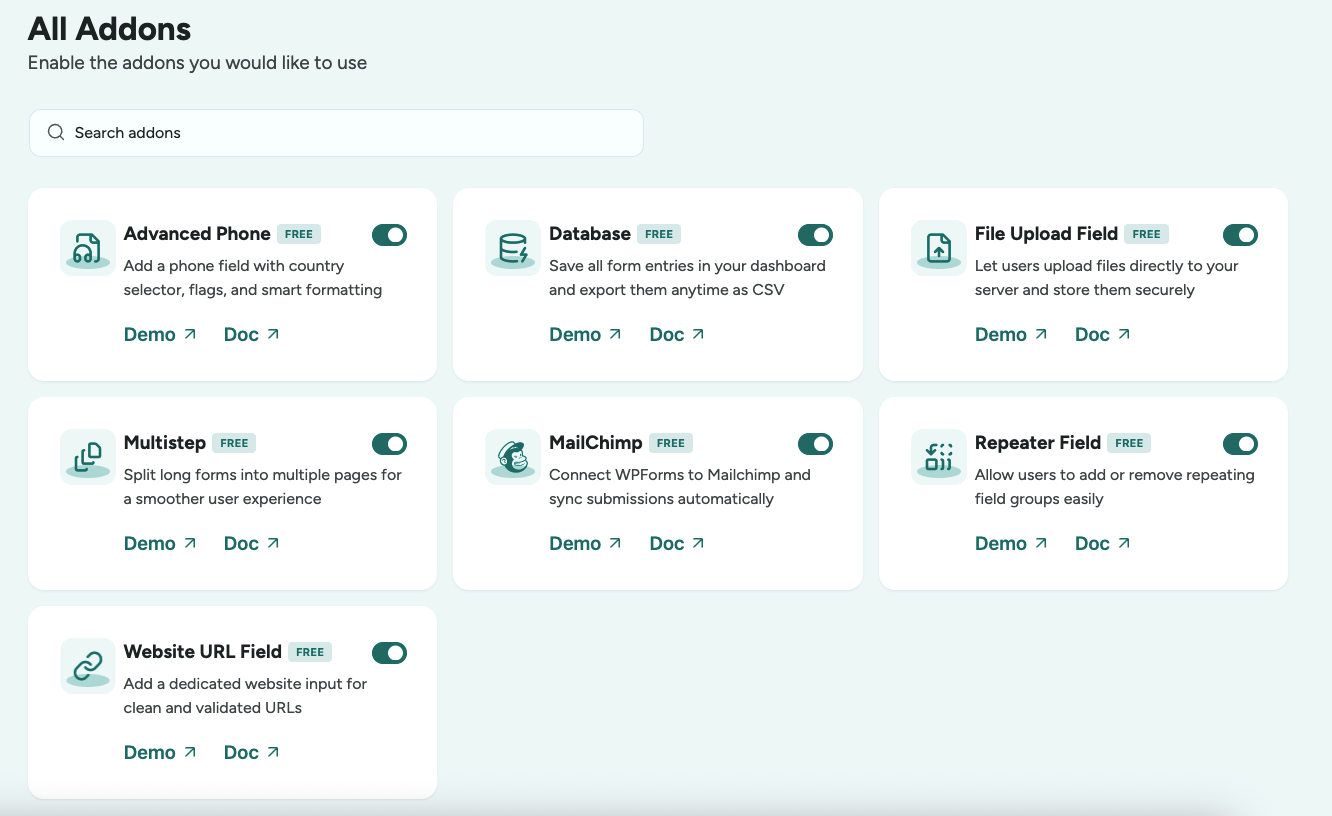1332x816 pixels.
Task: Open the Website URL Field Doc link
Action: pyautogui.click(x=252, y=752)
